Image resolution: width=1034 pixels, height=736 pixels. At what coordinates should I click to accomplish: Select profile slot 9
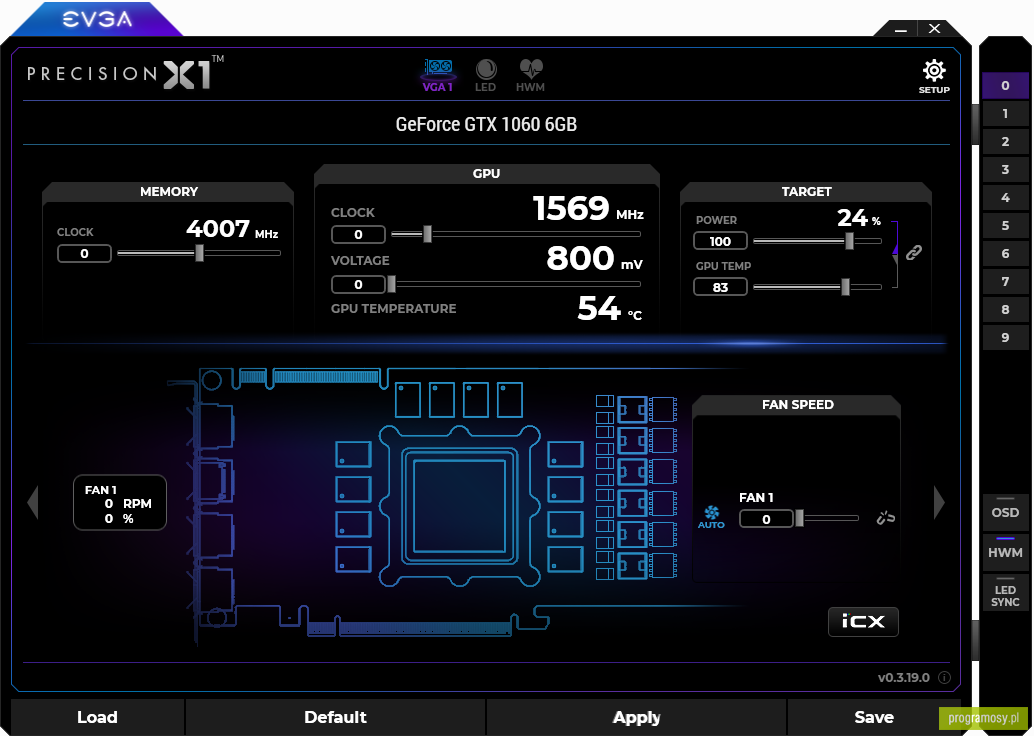point(1005,338)
